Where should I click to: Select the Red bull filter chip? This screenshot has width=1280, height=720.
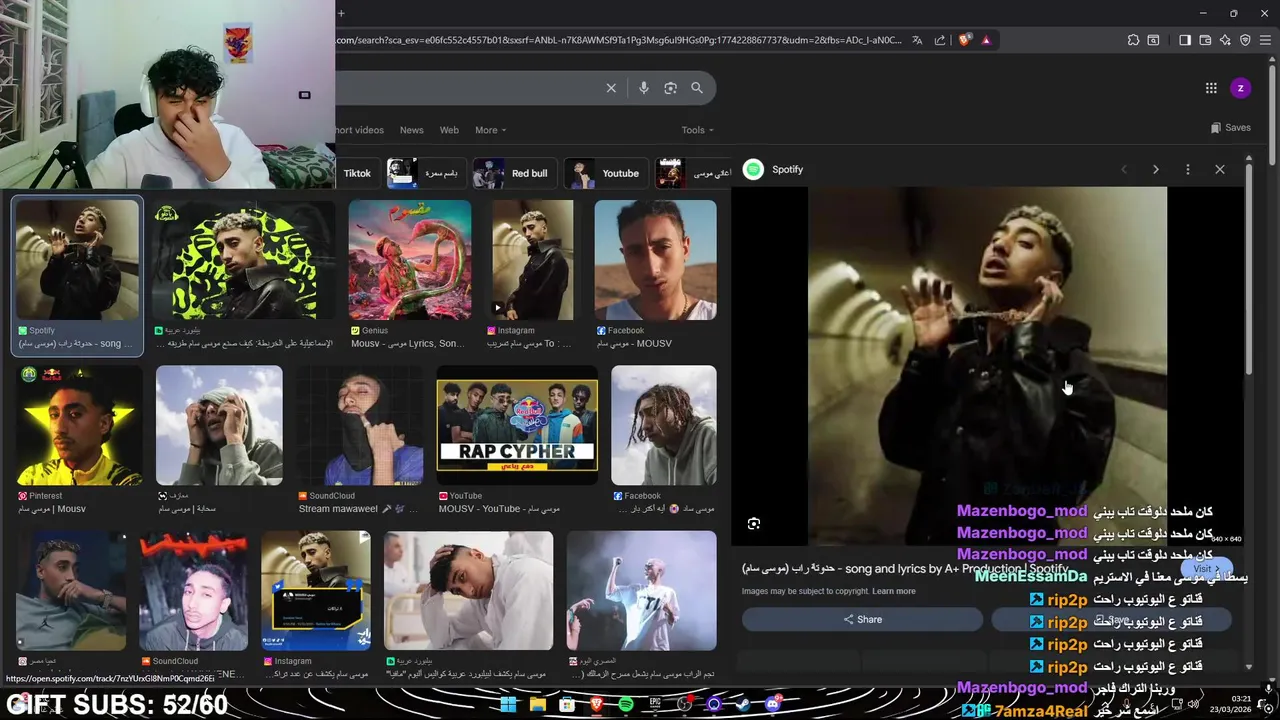click(514, 173)
